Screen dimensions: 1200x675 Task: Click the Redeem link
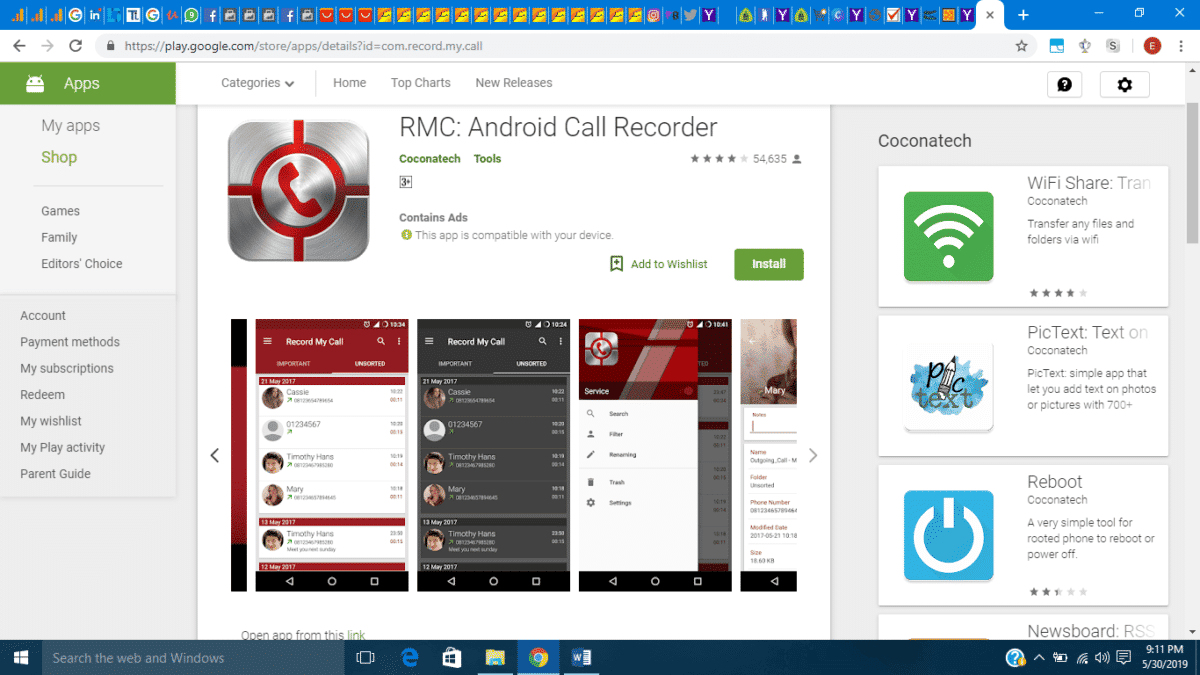(42, 395)
